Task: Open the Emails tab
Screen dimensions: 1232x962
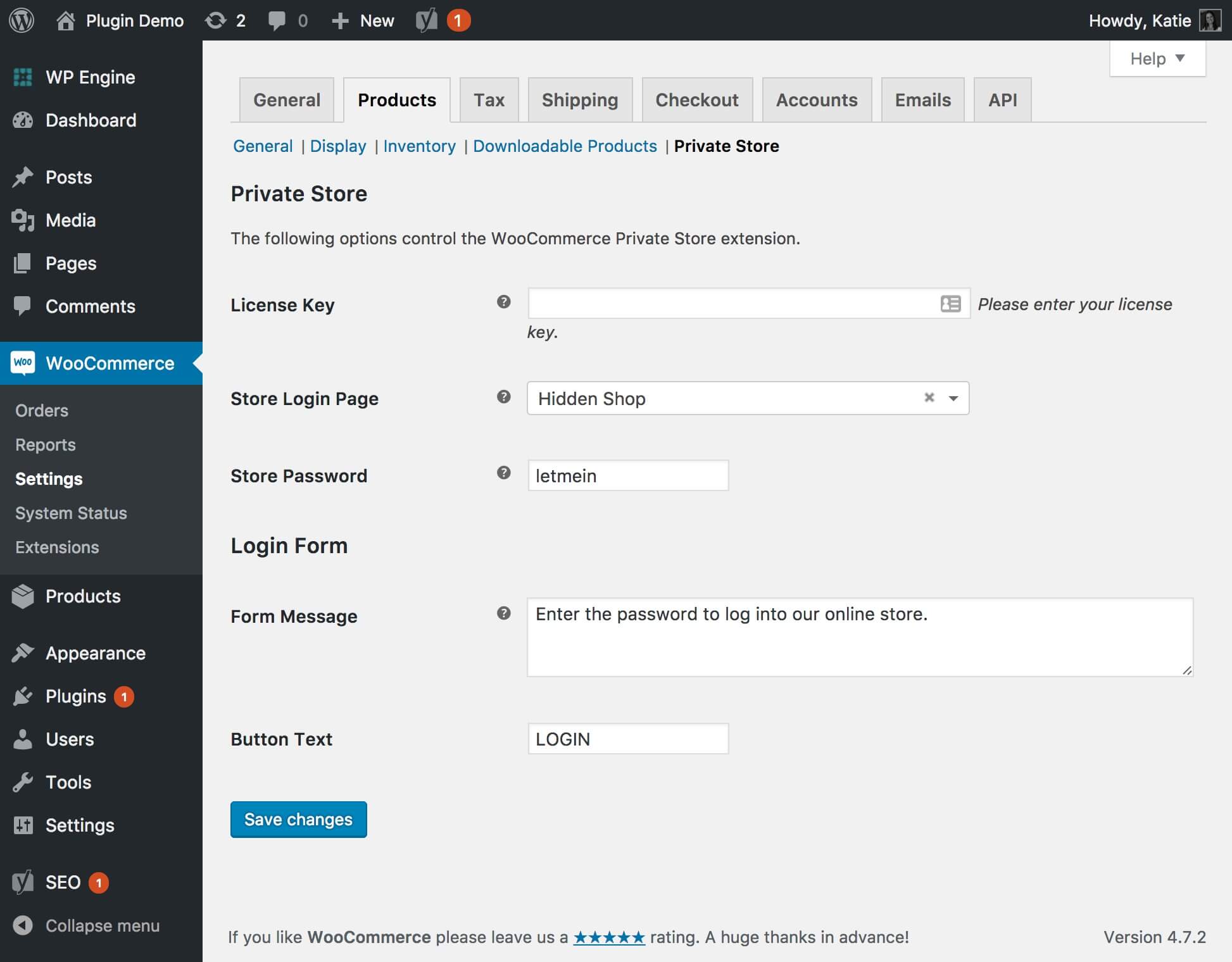Action: coord(923,100)
